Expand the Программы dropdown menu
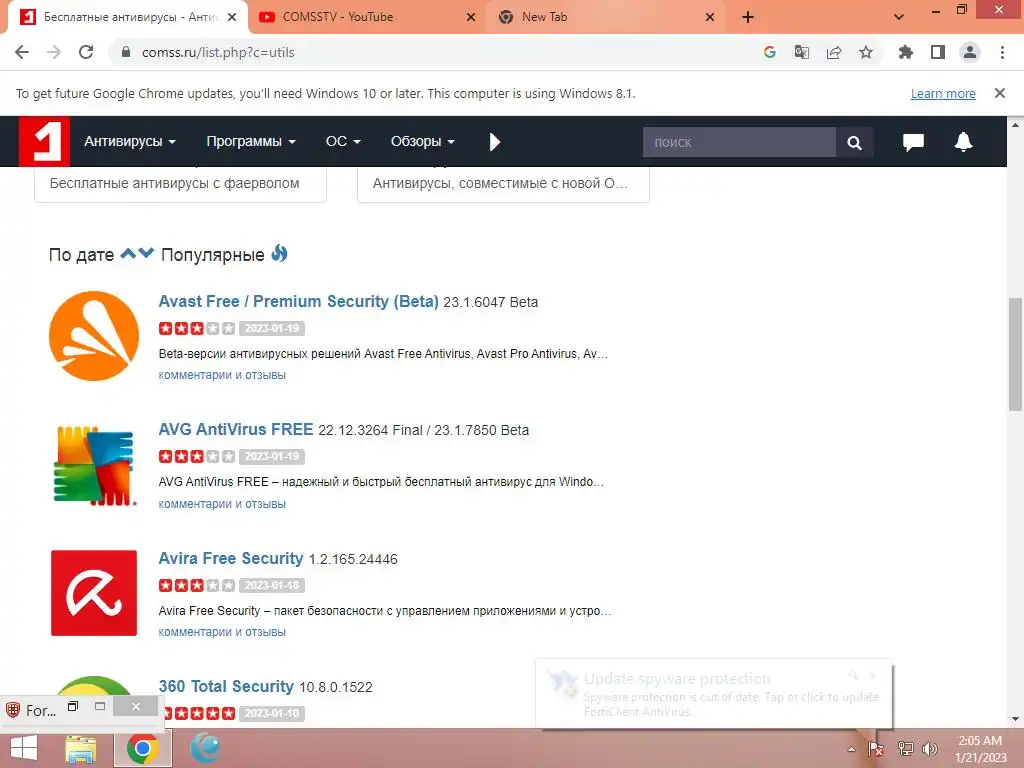The image size is (1024, 768). point(251,142)
